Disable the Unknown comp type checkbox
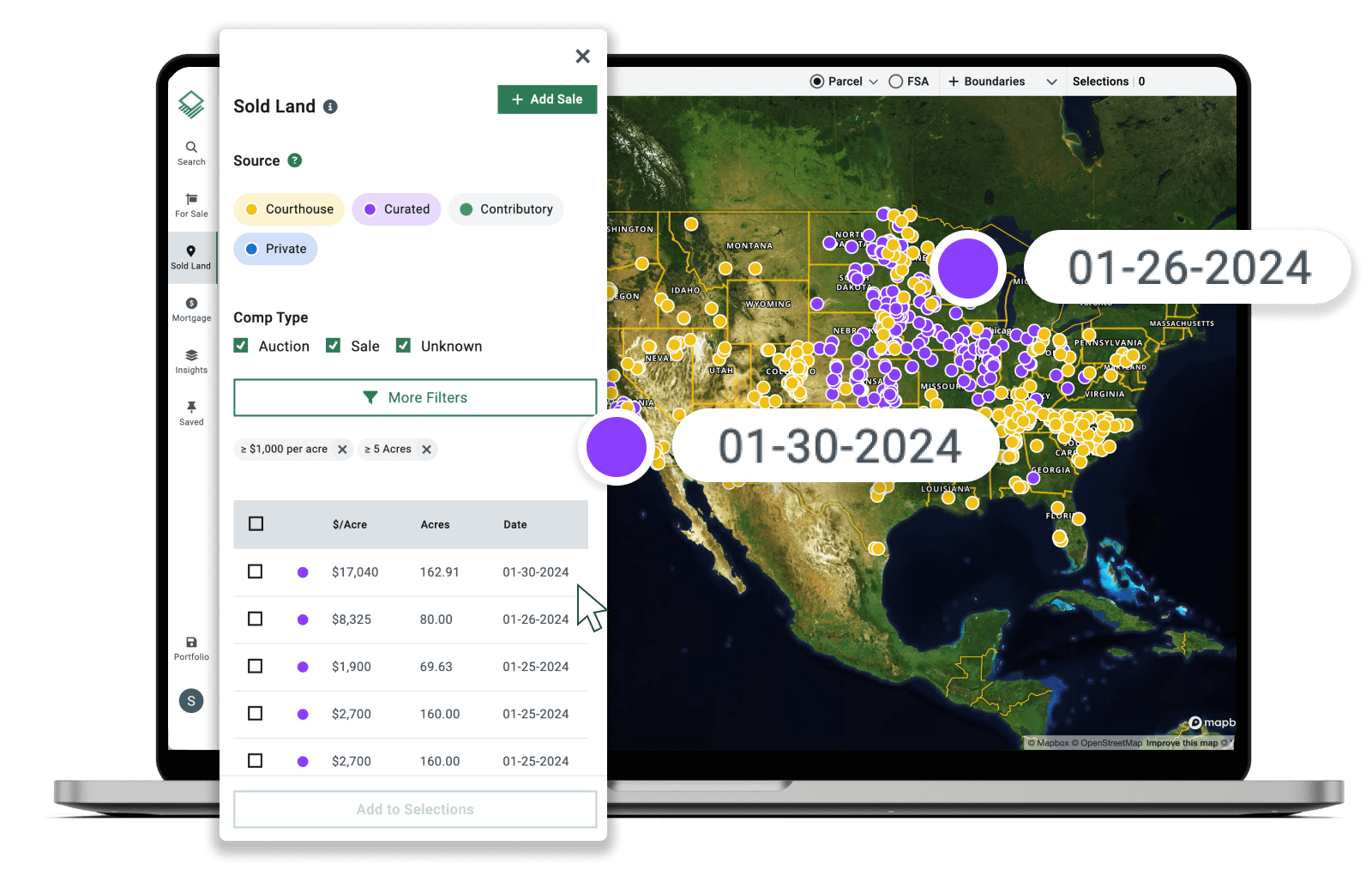This screenshot has width=1372, height=882. [403, 345]
